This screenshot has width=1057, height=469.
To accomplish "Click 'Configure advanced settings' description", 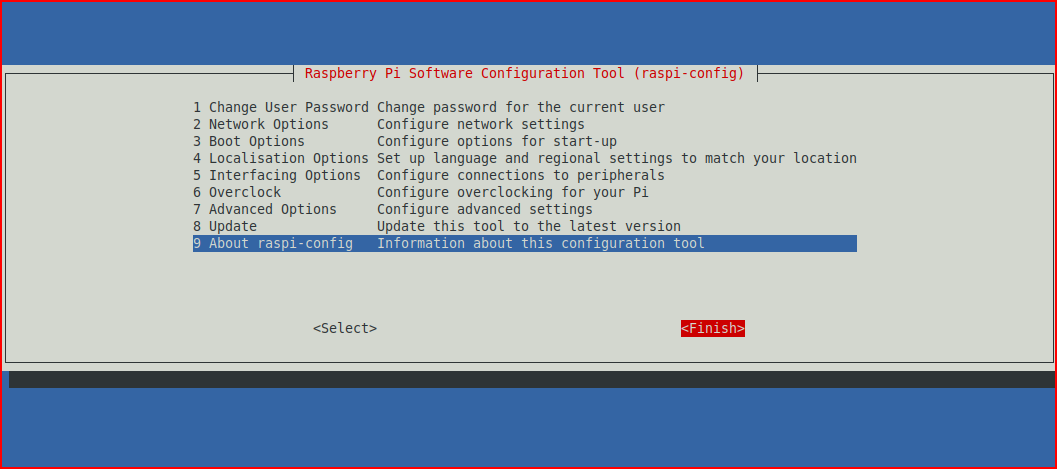I will [485, 209].
